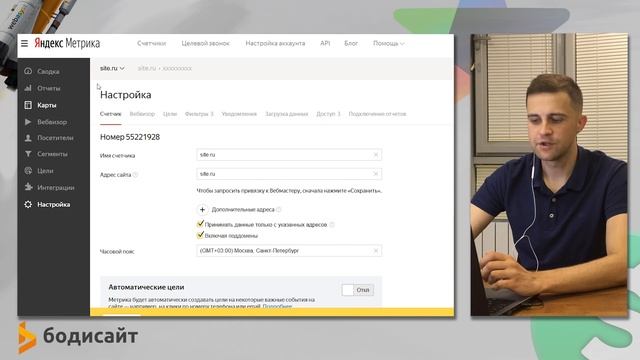Expand the Помощь menu
Image resolution: width=640 pixels, height=360 pixels.
tap(389, 43)
